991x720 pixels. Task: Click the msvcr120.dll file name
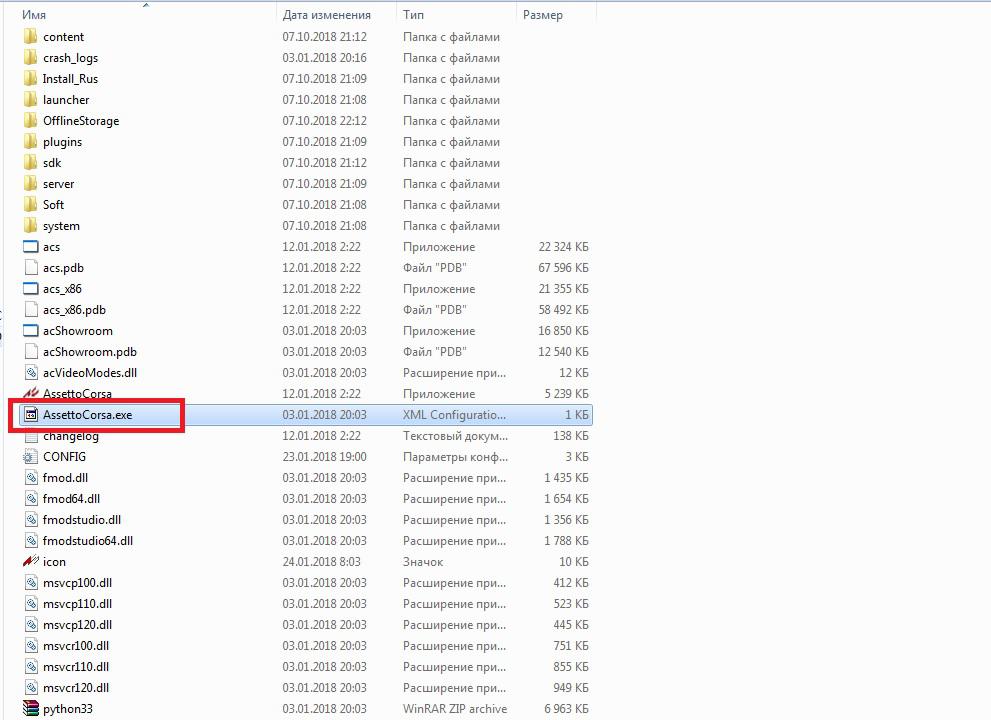76,688
